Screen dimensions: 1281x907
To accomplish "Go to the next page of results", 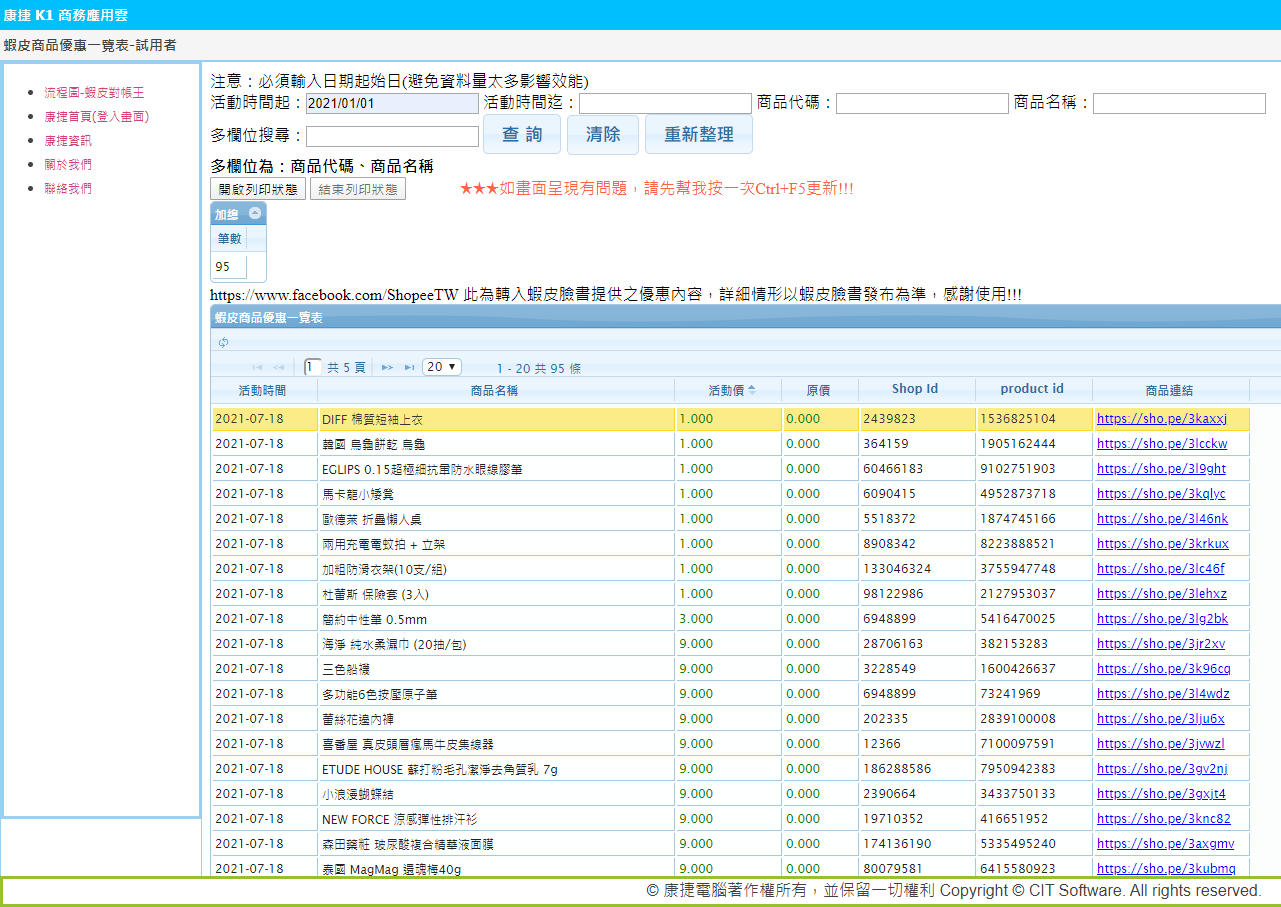I will tap(387, 368).
